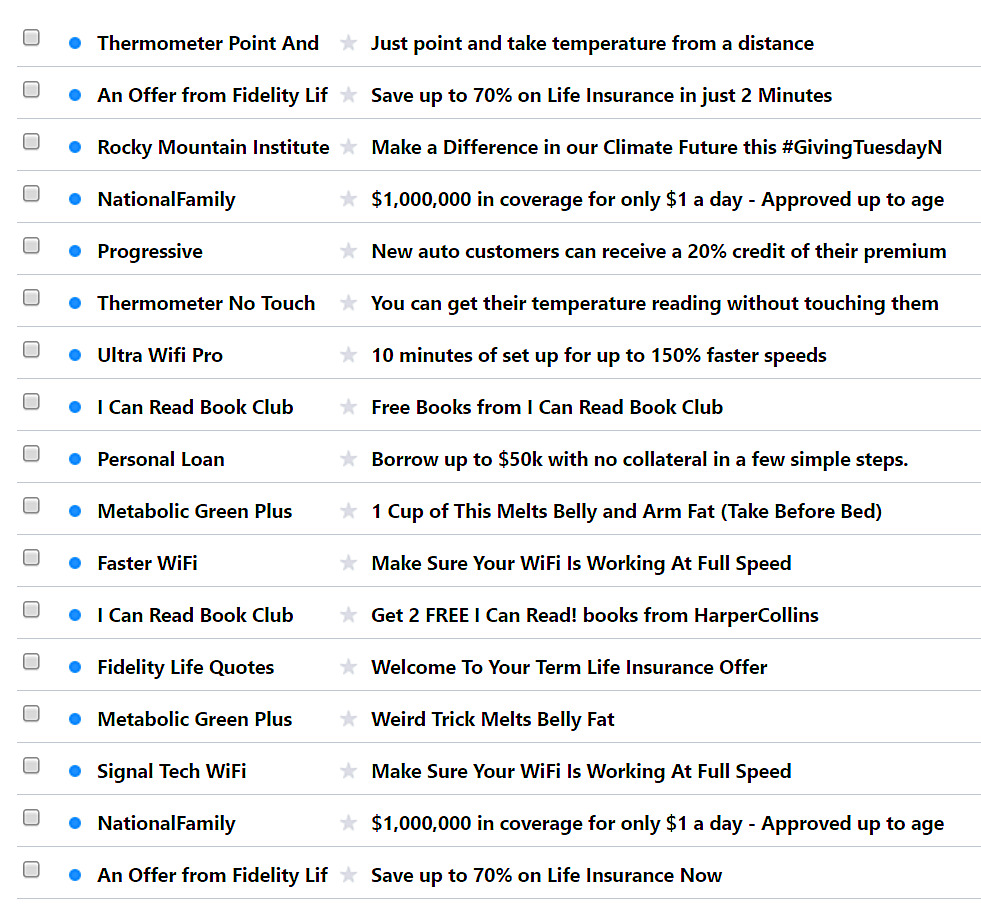Tick checkbox for 'Save up to 70% Life Insurance Now'
Screen dimensions: 981x911
click(x=31, y=868)
